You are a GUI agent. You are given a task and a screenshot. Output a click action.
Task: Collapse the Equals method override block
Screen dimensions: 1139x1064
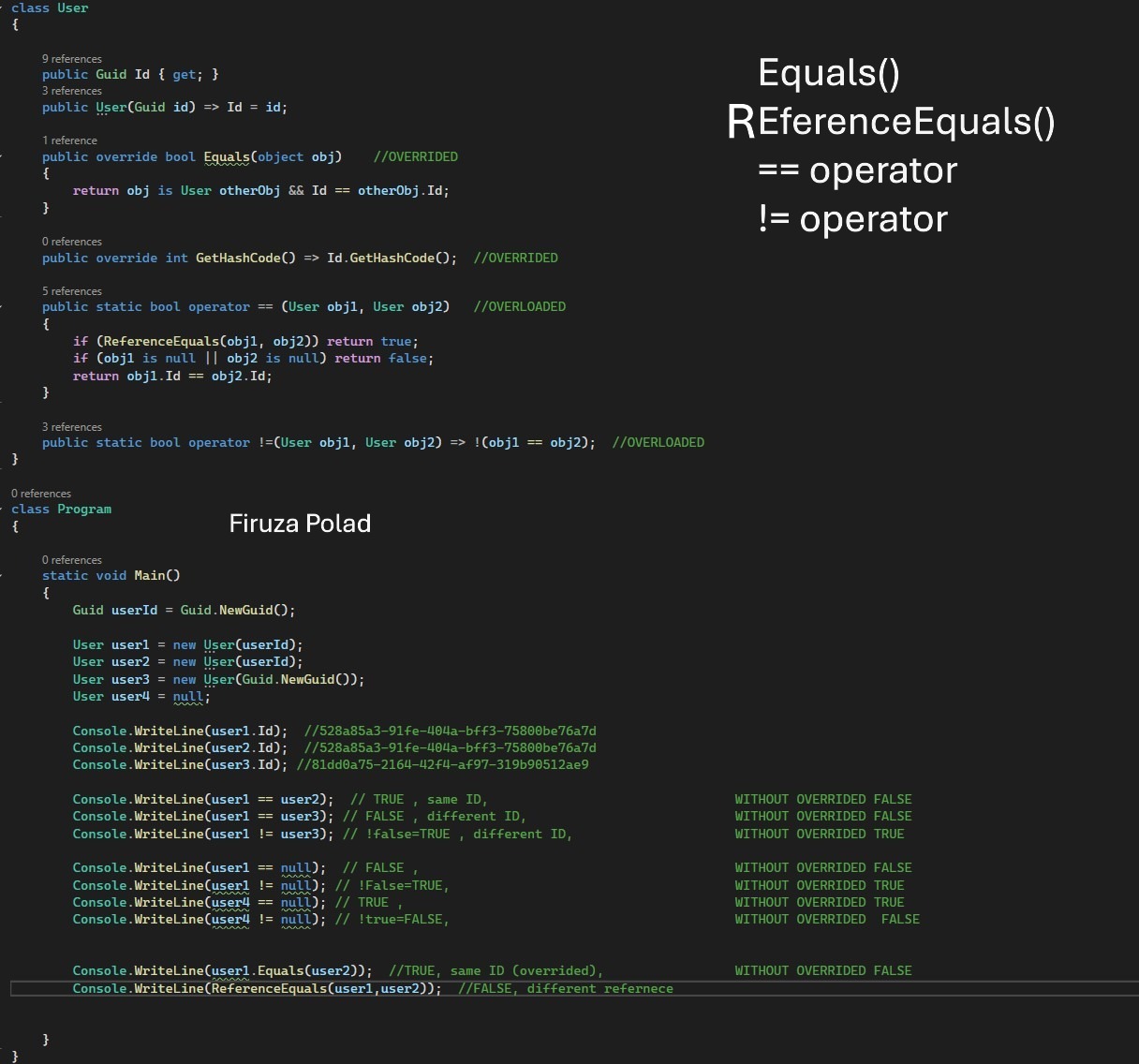coord(4,156)
